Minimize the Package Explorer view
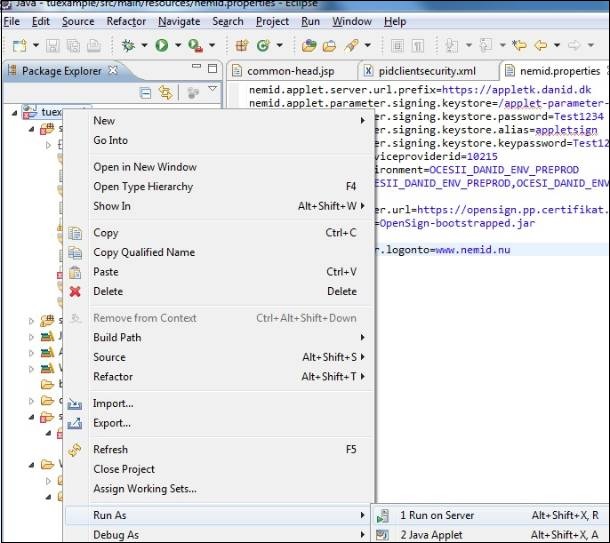The image size is (610, 543). (x=196, y=66)
